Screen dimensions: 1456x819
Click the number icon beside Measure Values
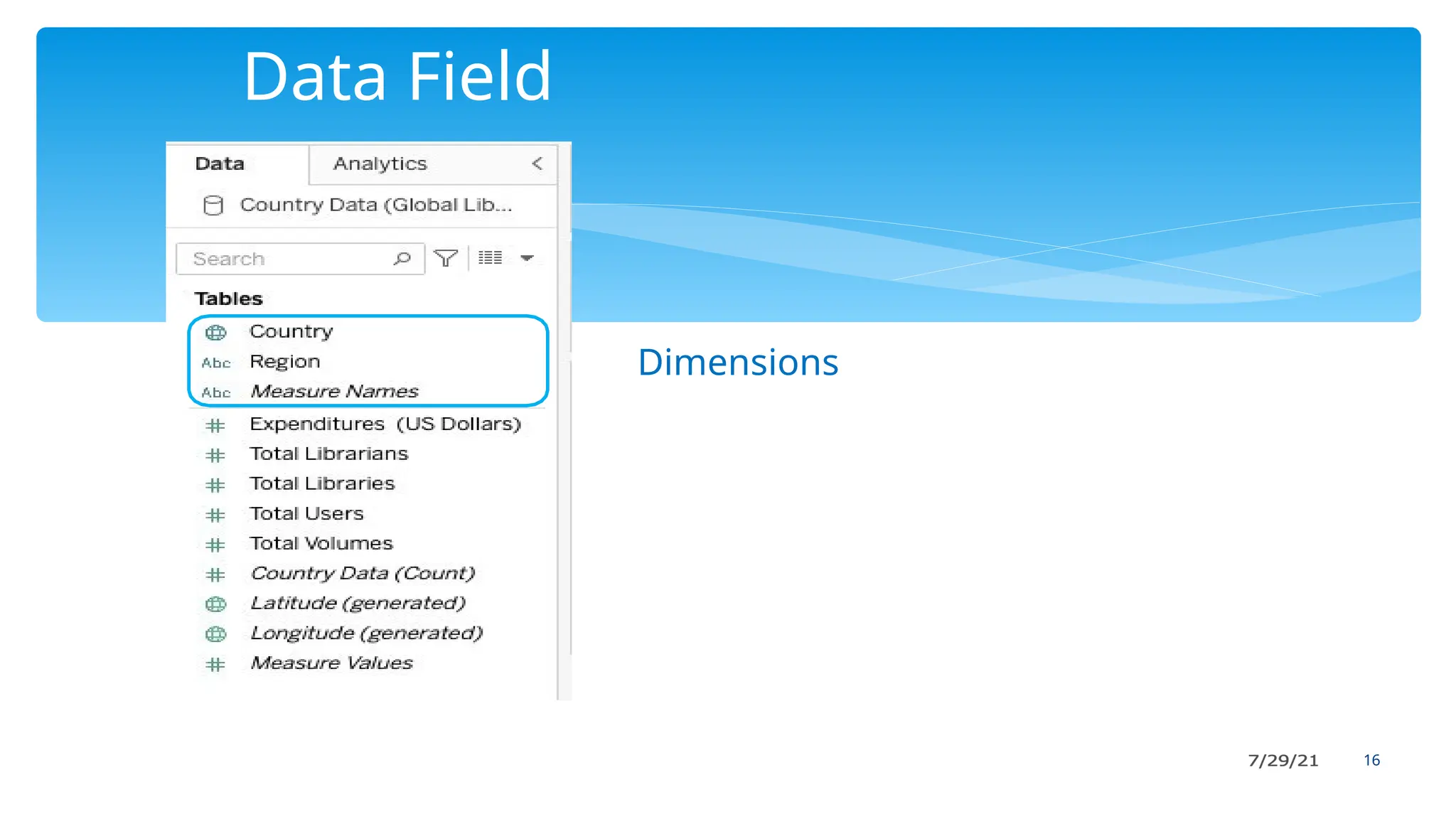tap(215, 665)
